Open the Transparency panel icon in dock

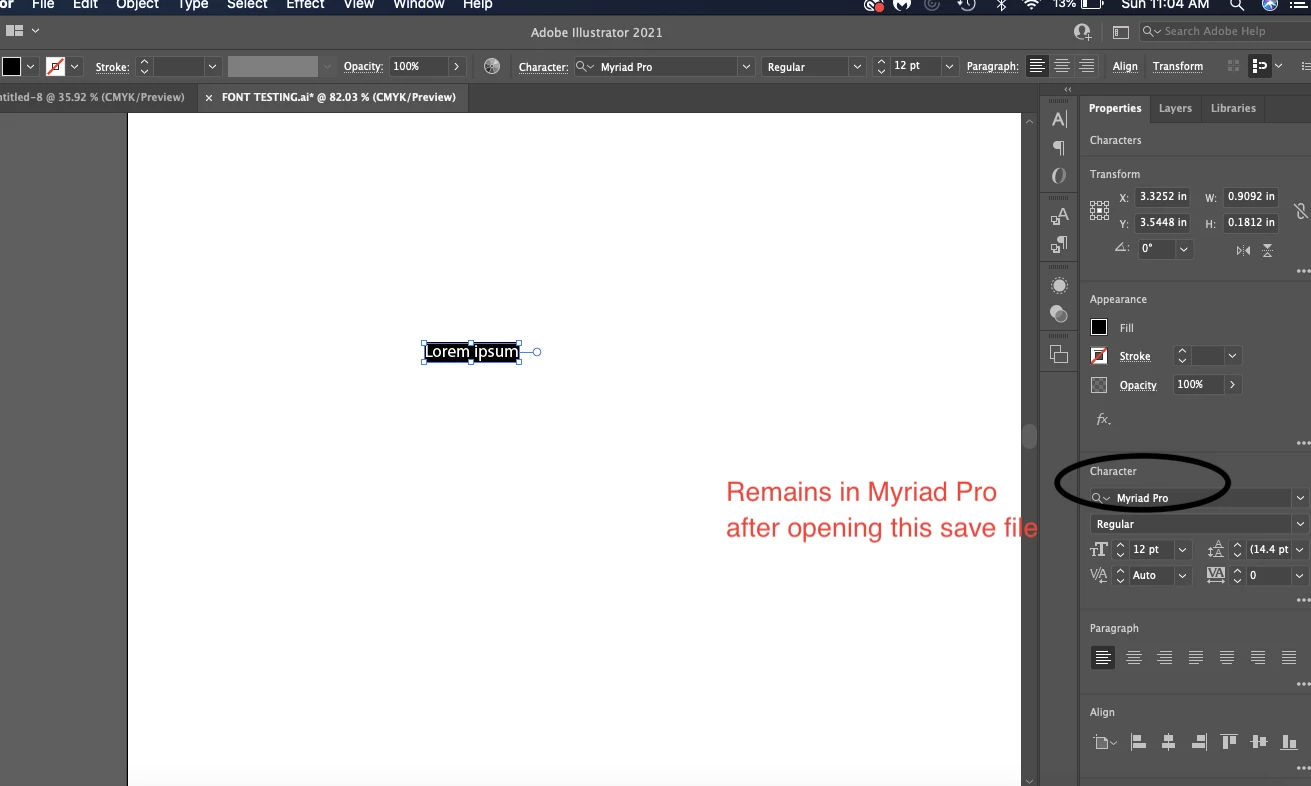coord(1059,314)
